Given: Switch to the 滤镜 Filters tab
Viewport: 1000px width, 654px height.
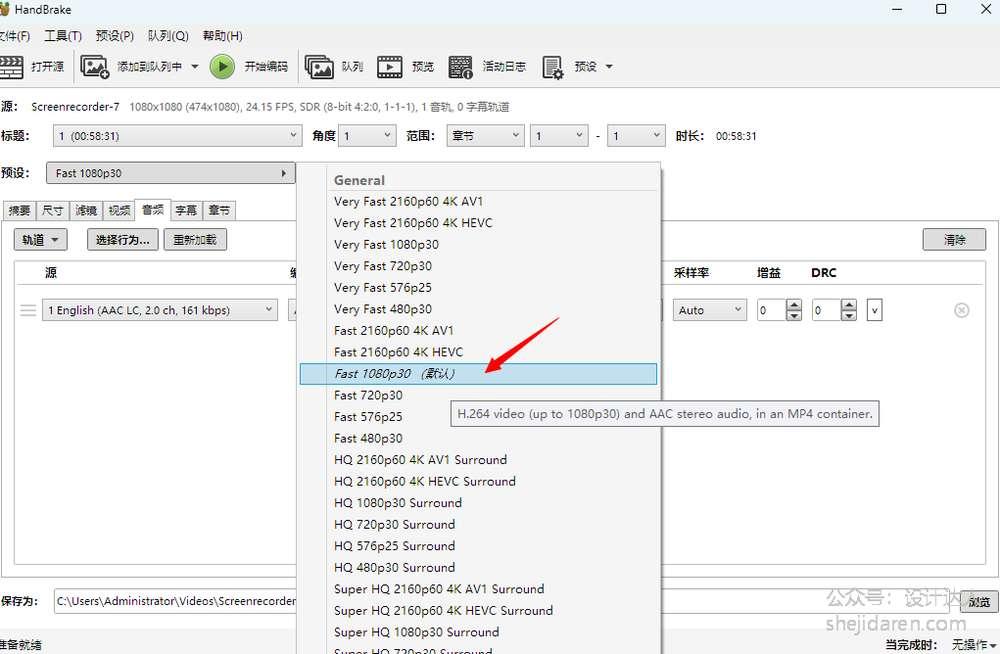Looking at the screenshot, I should click(x=85, y=211).
